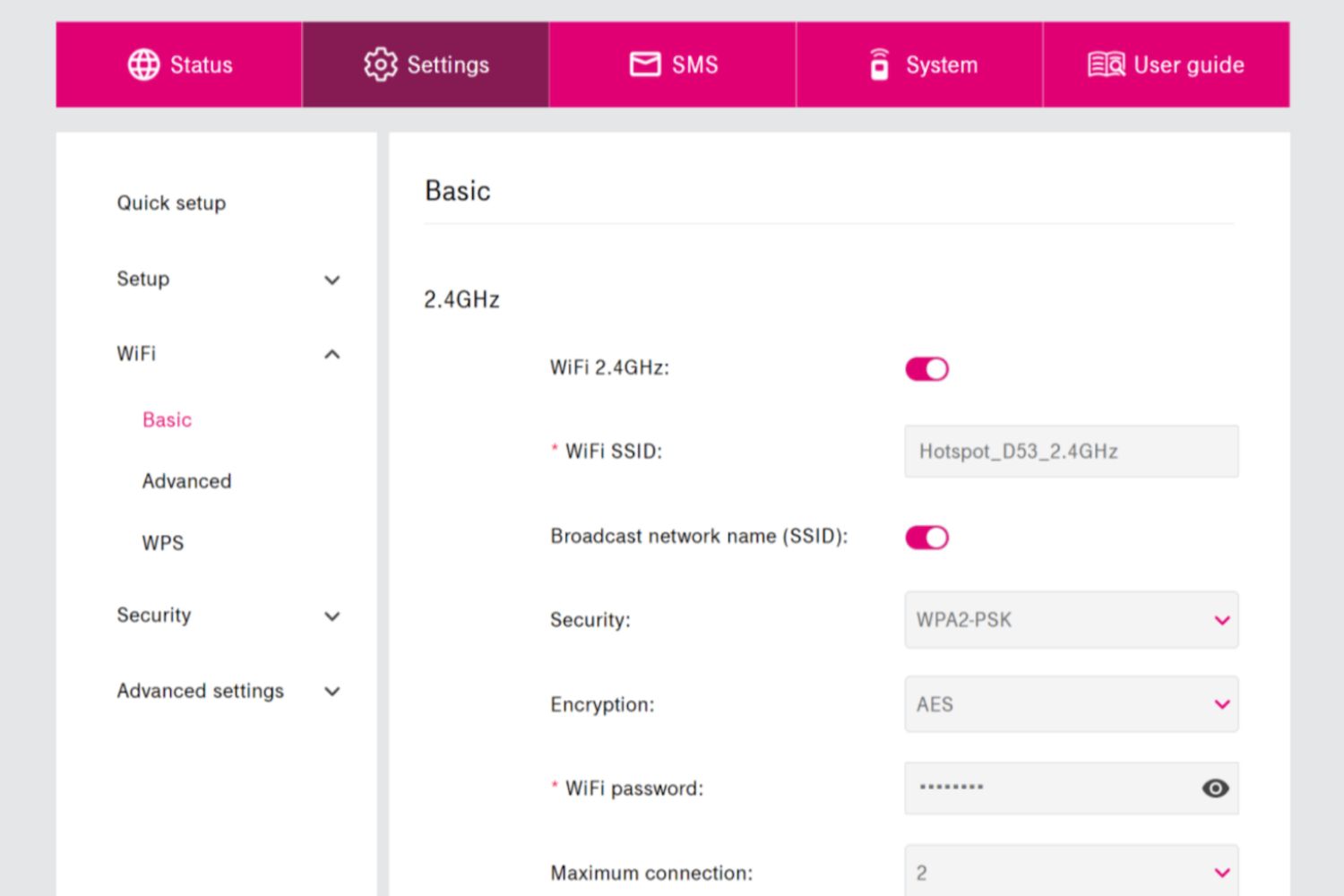The width and height of the screenshot is (1344, 896).
Task: Click the WiFi SSID input field
Action: 1071,452
